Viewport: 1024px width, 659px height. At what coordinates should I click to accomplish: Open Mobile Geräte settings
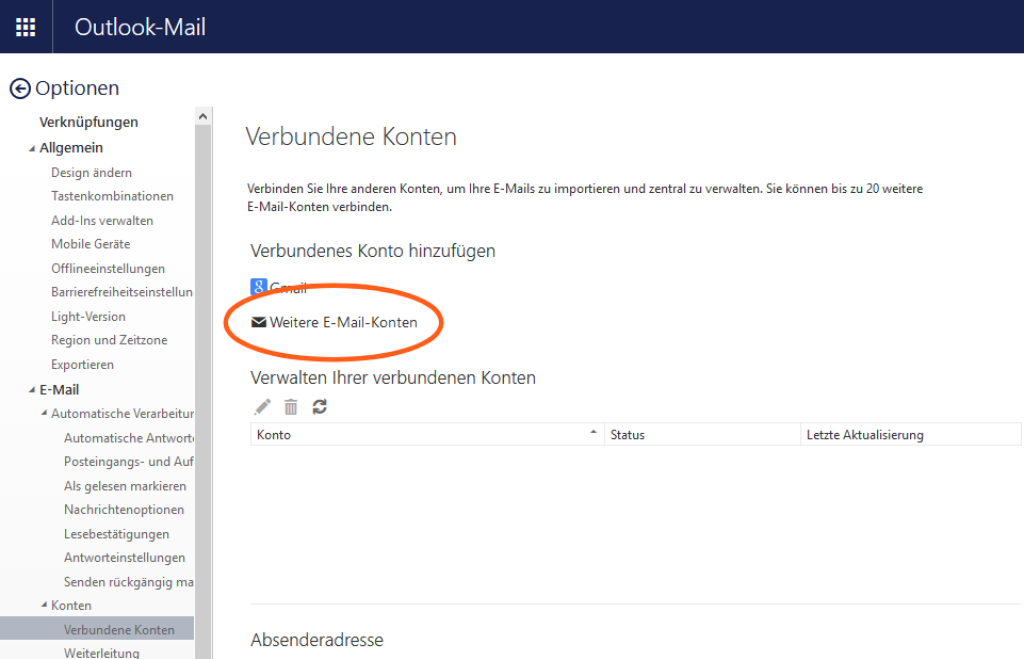(91, 244)
